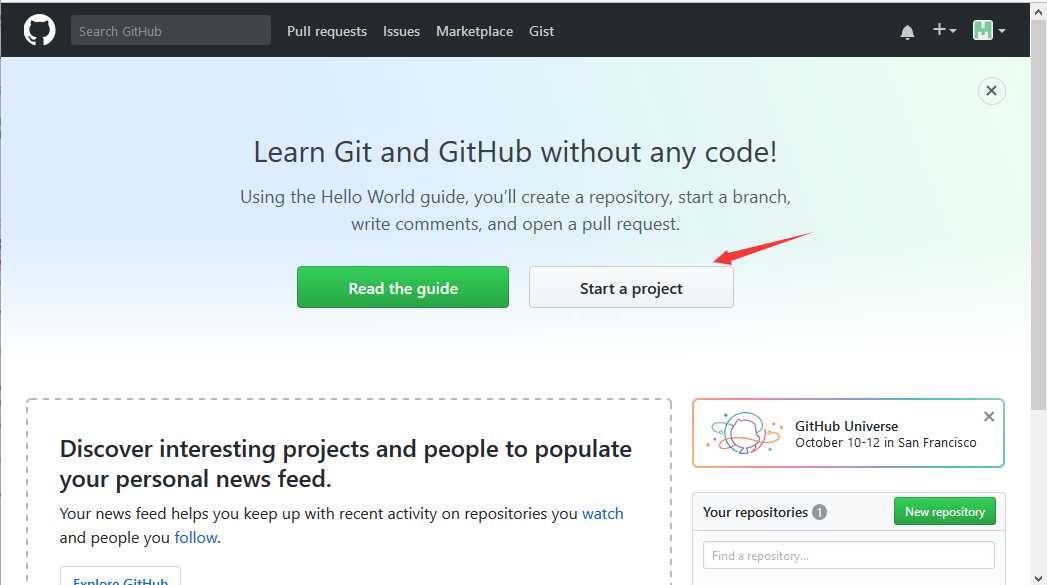Click the GitHub Universe Octocat illustration
This screenshot has height=585, width=1047.
tap(744, 433)
